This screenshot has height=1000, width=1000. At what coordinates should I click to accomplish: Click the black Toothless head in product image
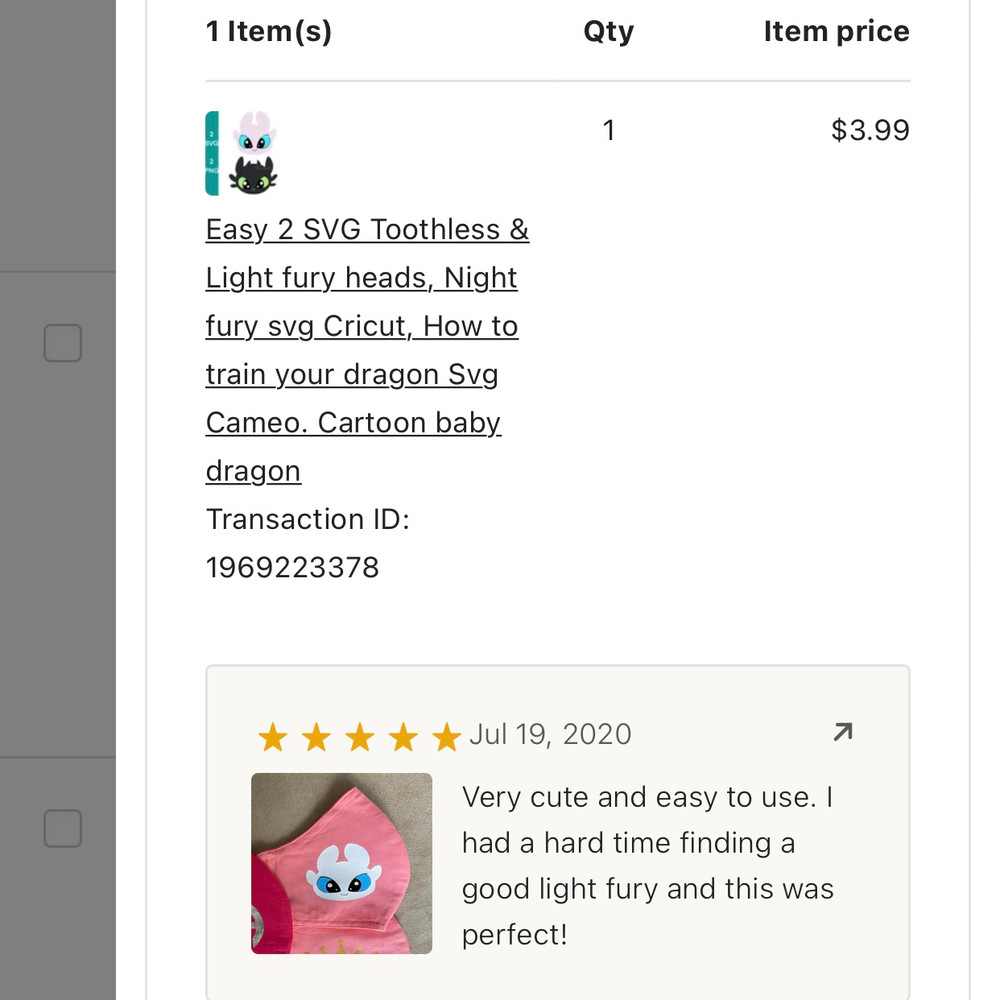(x=253, y=176)
